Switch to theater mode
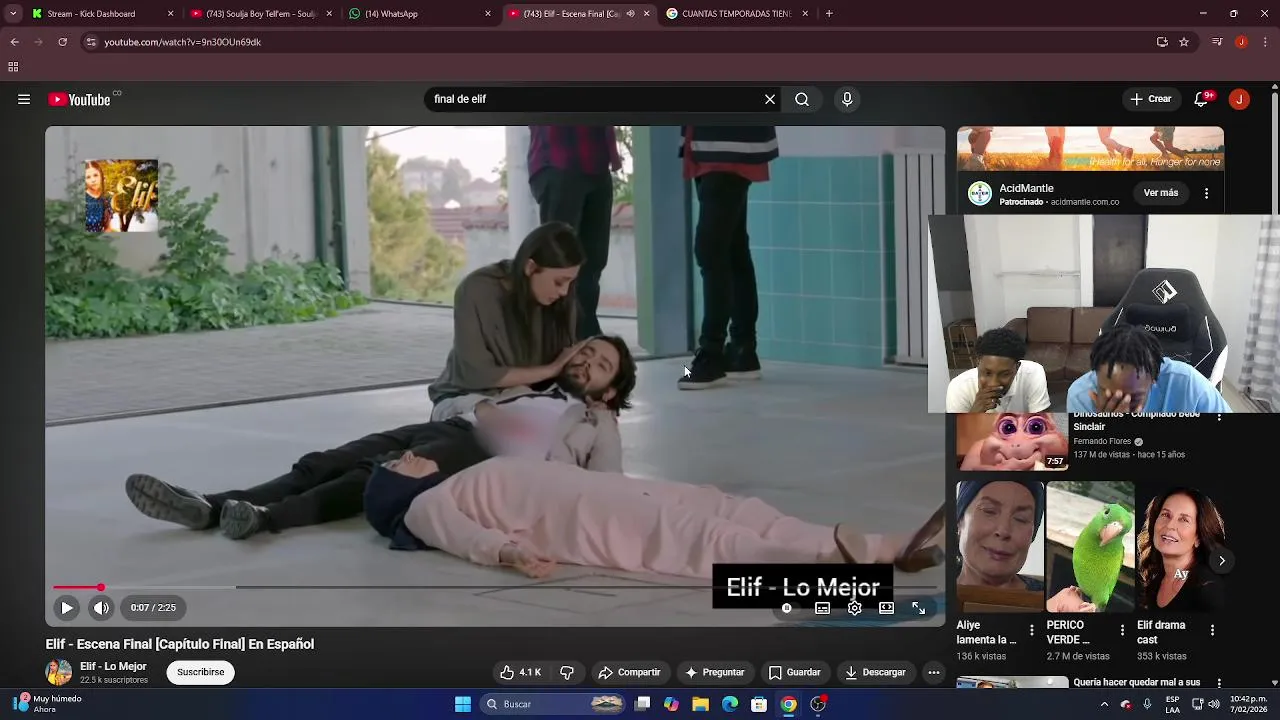This screenshot has height=720, width=1280. coord(886,608)
